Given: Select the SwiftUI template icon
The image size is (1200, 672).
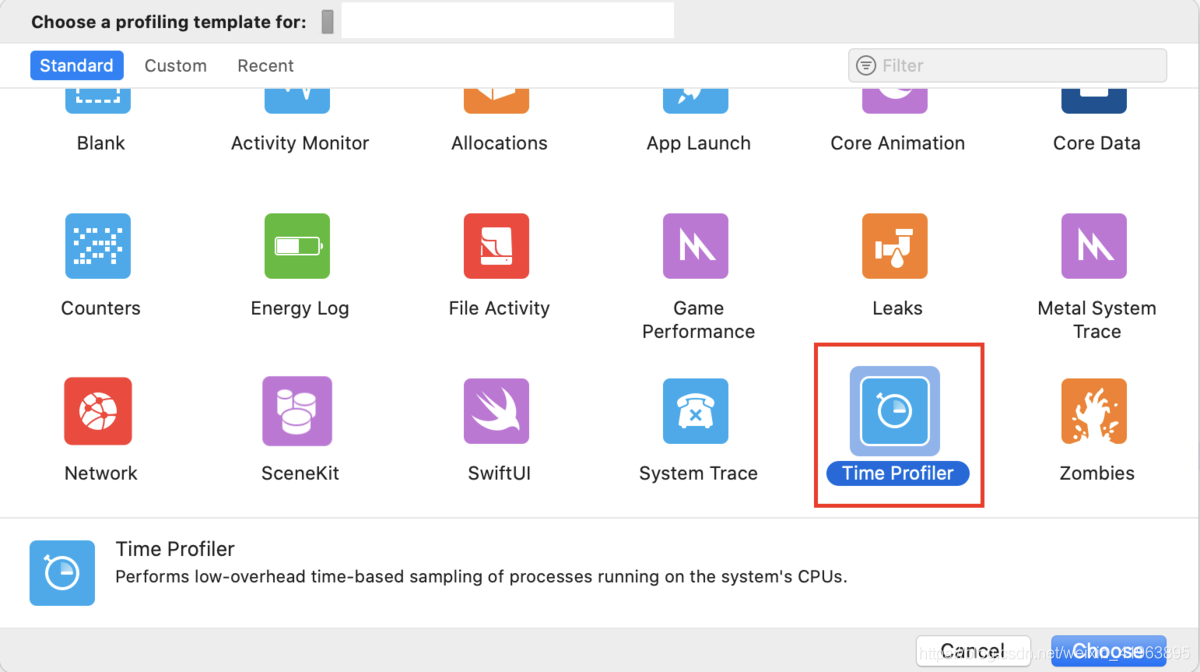Looking at the screenshot, I should tap(496, 411).
